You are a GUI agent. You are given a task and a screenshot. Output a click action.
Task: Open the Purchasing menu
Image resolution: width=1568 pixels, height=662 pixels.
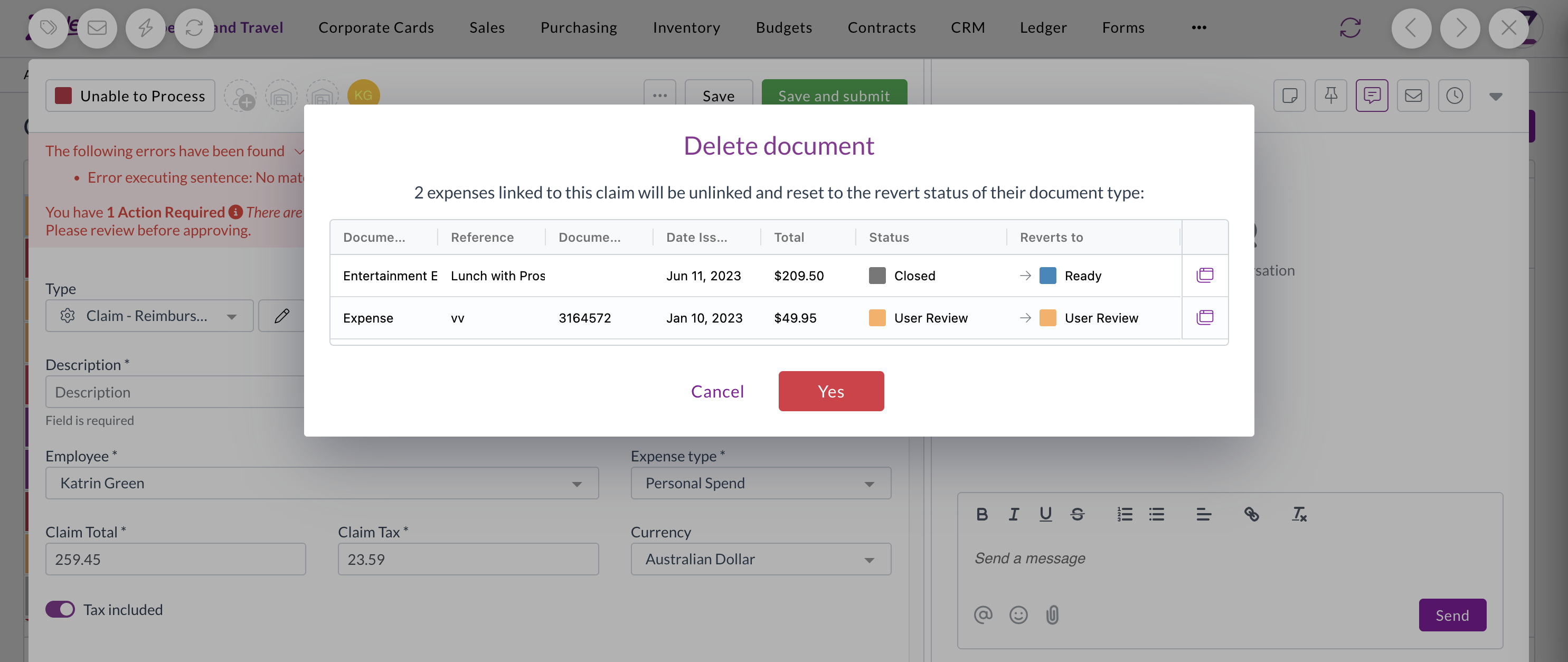[x=579, y=27]
